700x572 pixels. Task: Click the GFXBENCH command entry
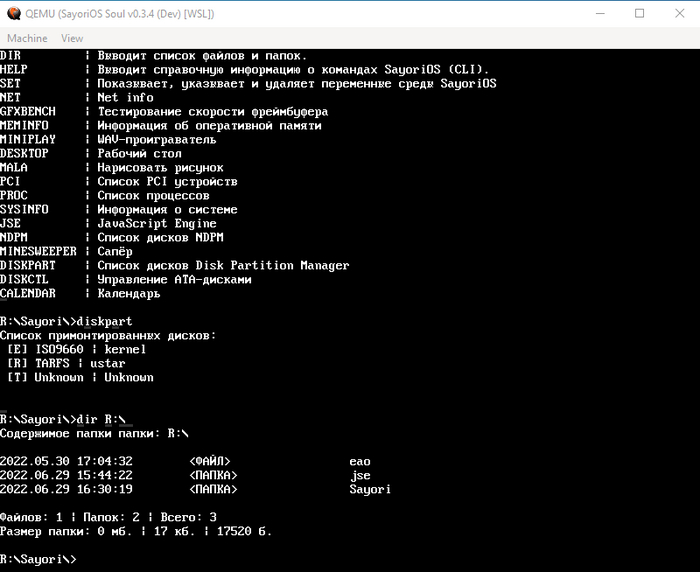28,112
